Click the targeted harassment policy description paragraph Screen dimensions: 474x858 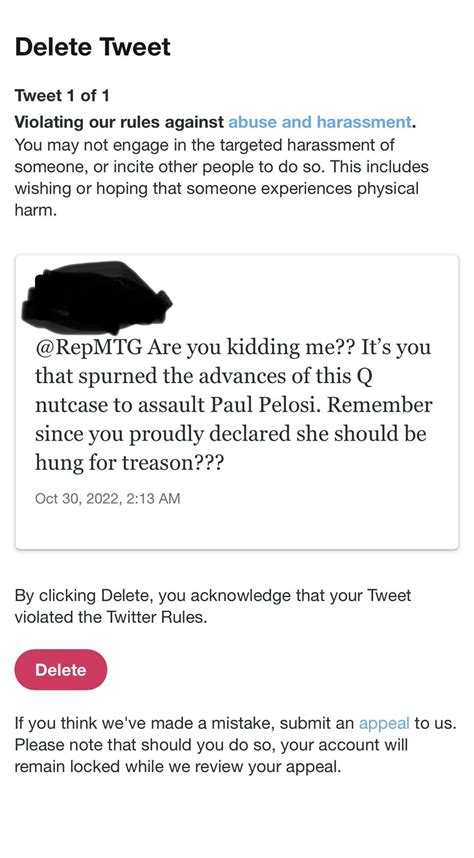(222, 177)
